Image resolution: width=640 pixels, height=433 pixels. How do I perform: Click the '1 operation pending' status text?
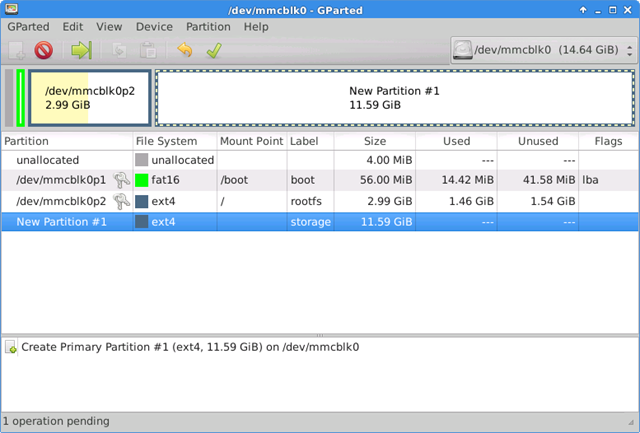56,421
